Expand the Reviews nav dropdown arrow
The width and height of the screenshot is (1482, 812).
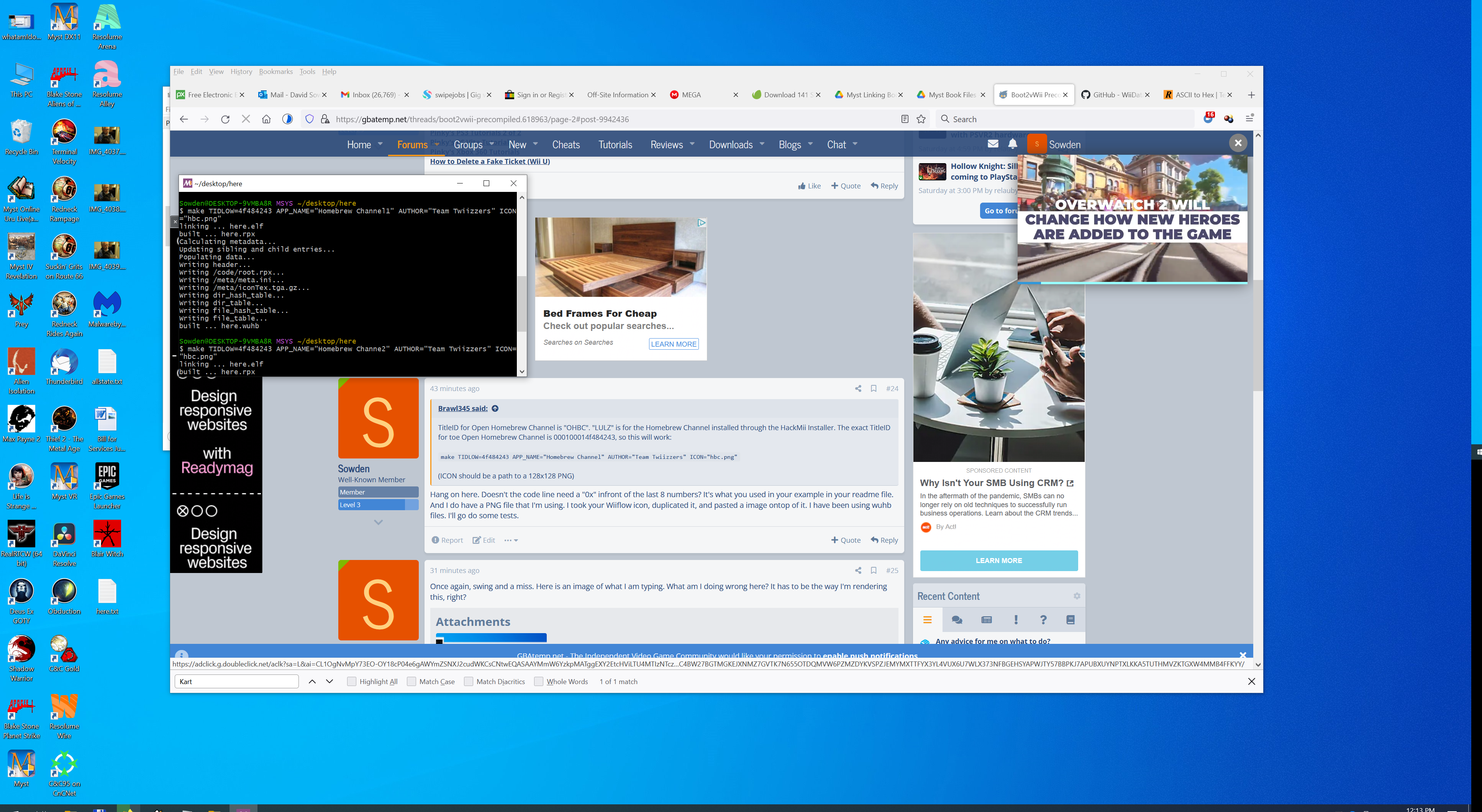(x=692, y=144)
